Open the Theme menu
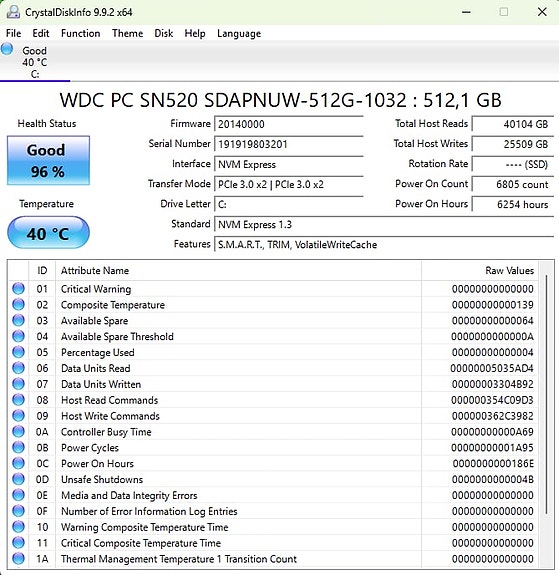 point(127,33)
